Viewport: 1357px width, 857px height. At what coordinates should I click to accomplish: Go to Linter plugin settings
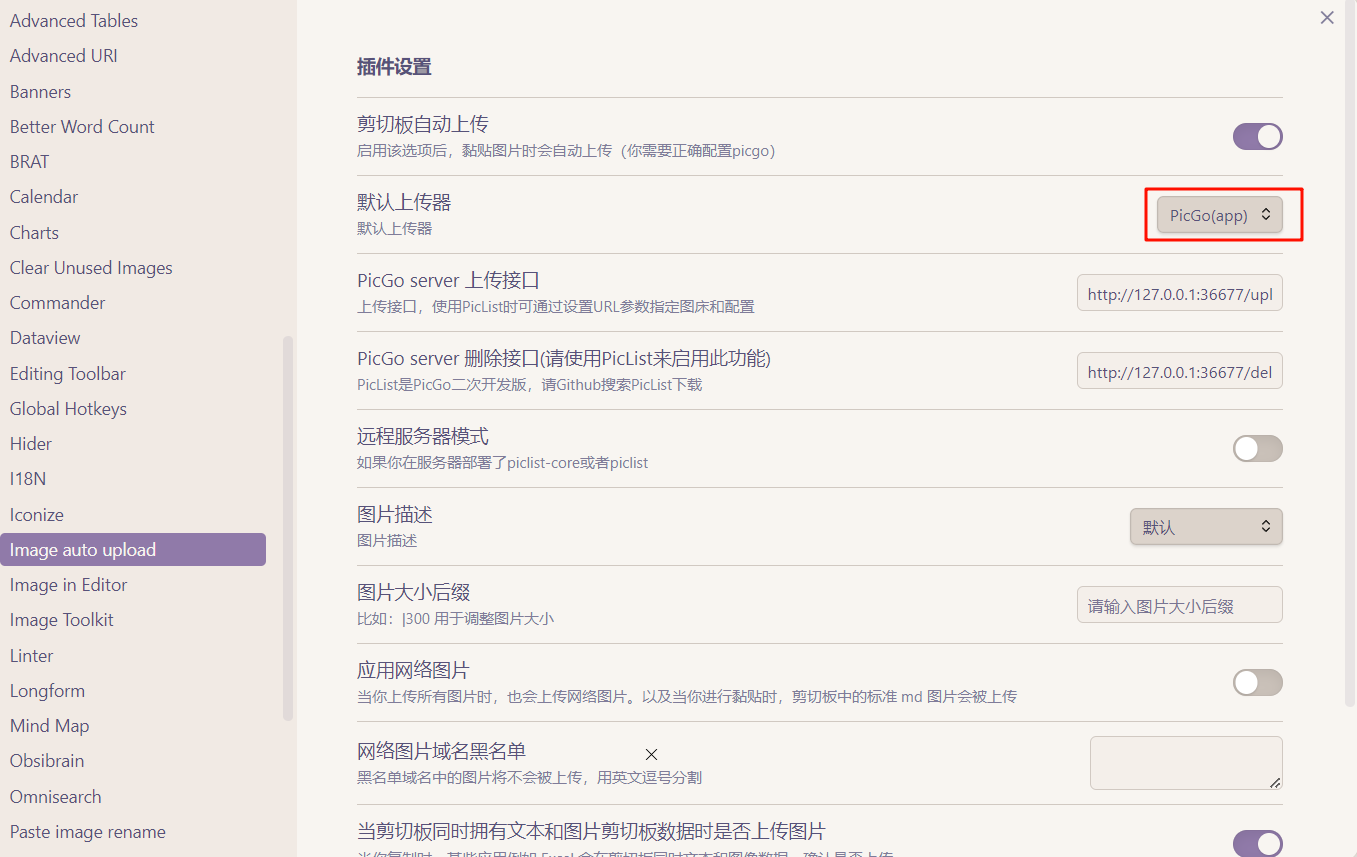pyautogui.click(x=32, y=656)
